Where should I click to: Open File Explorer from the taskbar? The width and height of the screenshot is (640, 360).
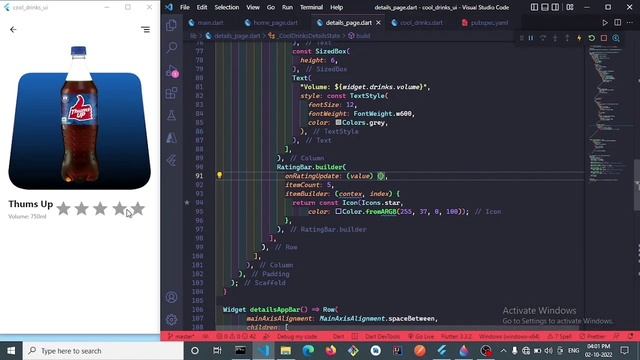[285, 351]
